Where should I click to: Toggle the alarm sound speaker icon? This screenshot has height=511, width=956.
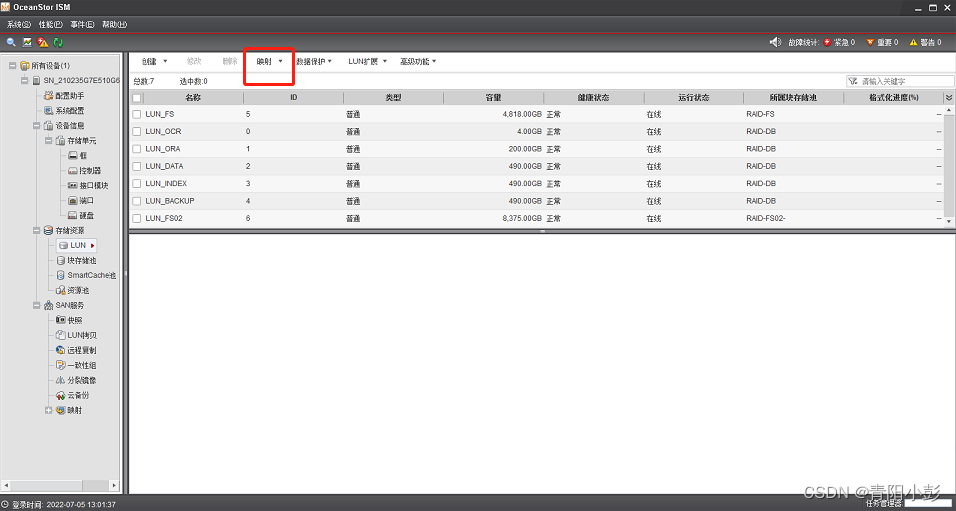pos(775,42)
